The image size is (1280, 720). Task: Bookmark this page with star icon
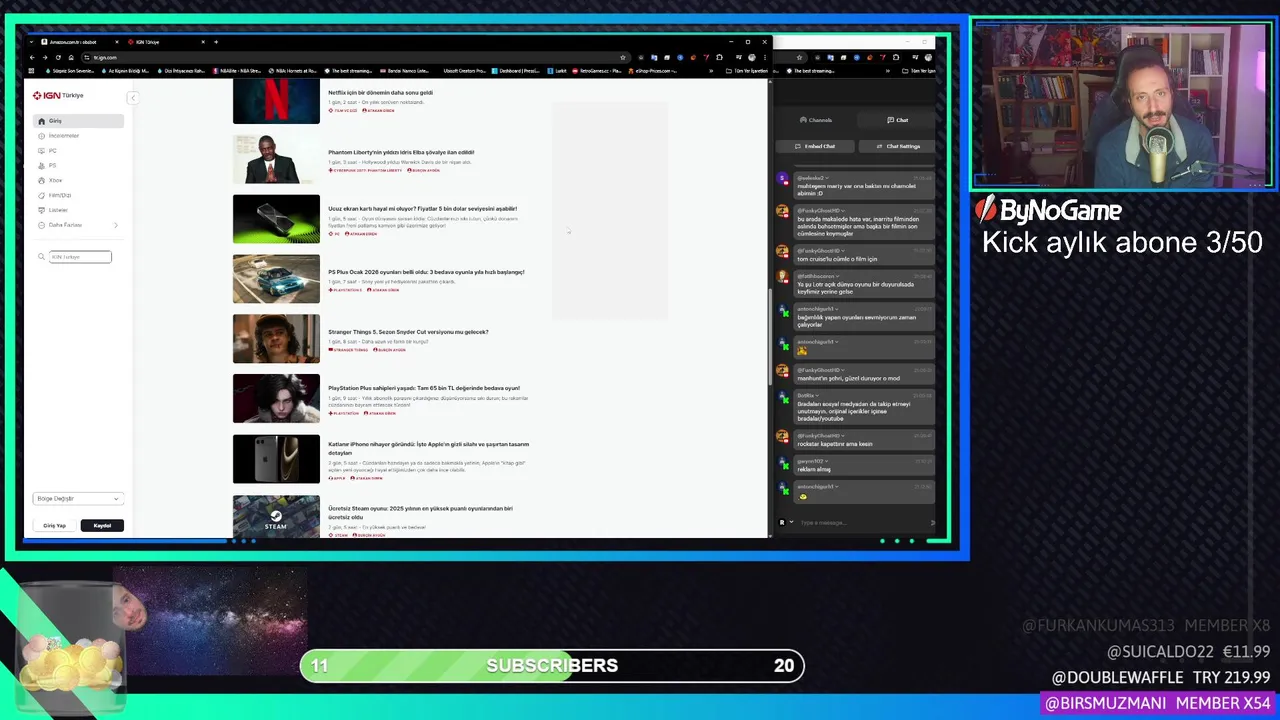click(x=623, y=57)
